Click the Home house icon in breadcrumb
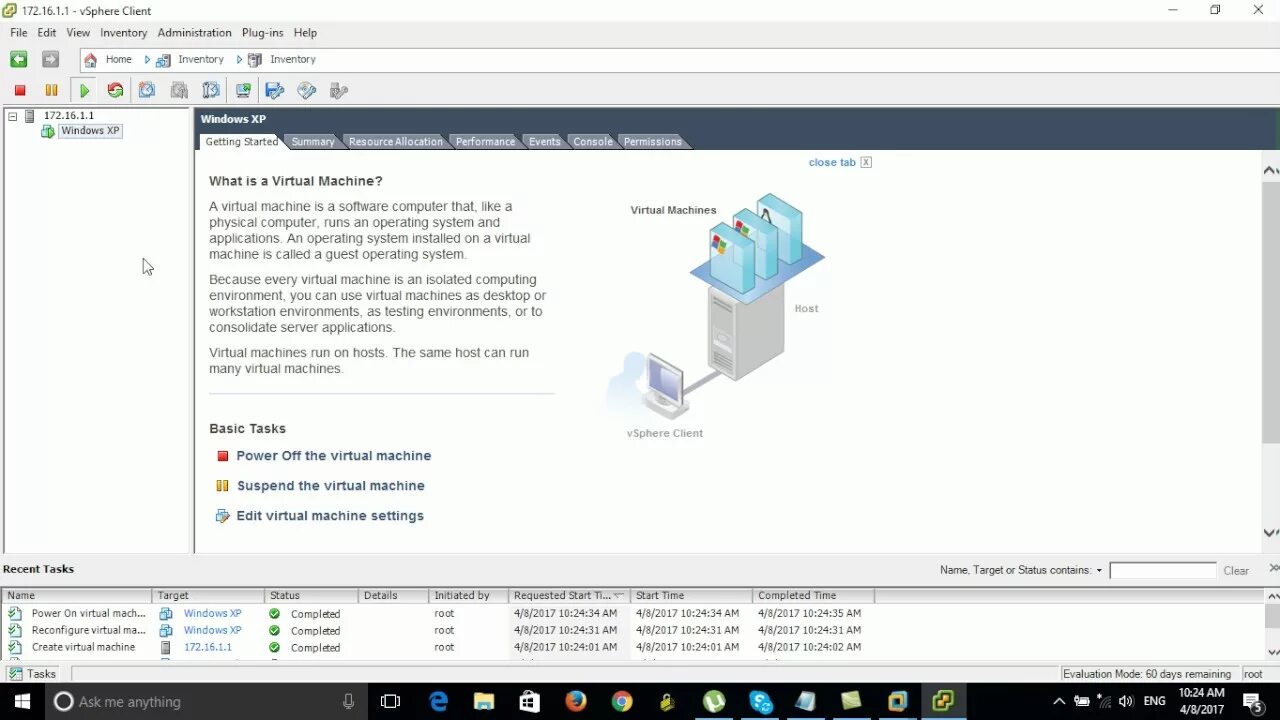 (91, 60)
